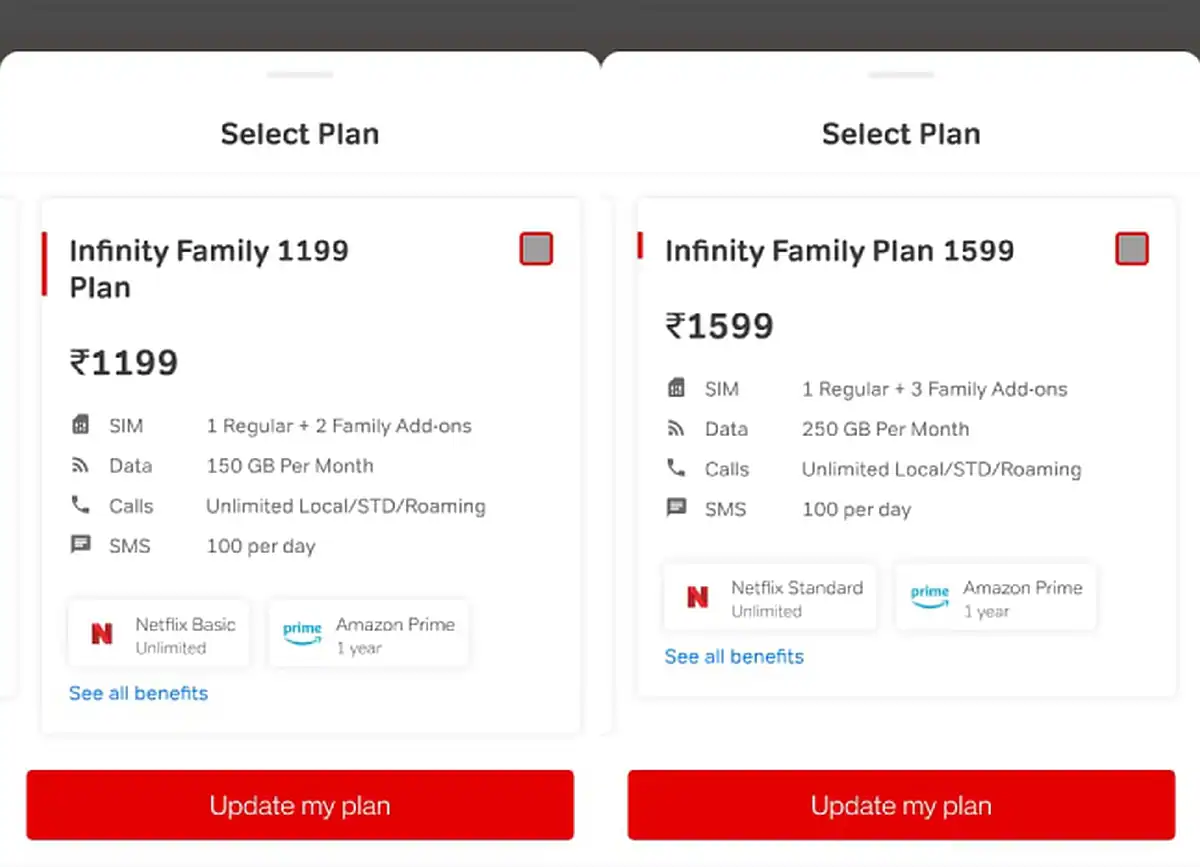Image resolution: width=1200 pixels, height=867 pixels.
Task: Open See all benefits for the 1599 plan
Action: [734, 656]
